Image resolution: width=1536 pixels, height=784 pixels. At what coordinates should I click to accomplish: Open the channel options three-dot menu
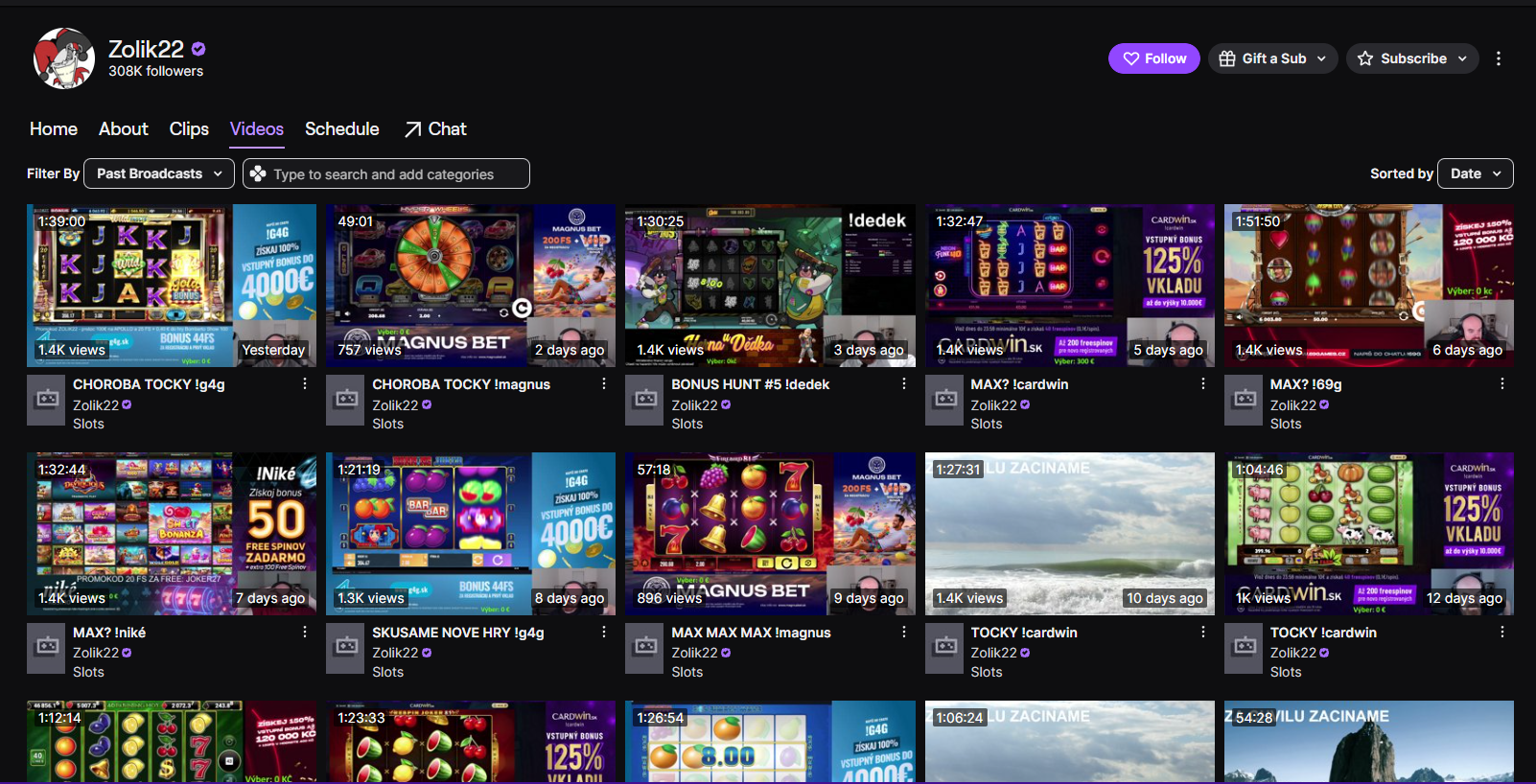pyautogui.click(x=1499, y=58)
